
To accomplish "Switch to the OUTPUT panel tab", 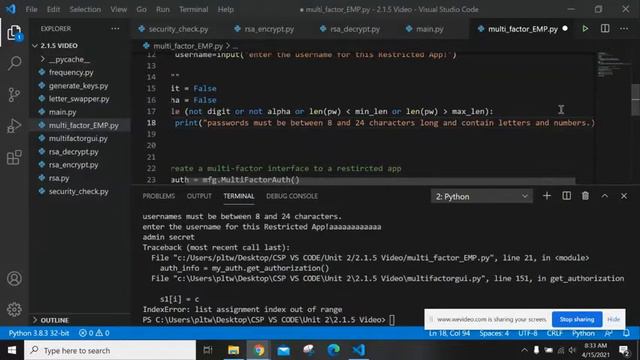I will coord(199,196).
